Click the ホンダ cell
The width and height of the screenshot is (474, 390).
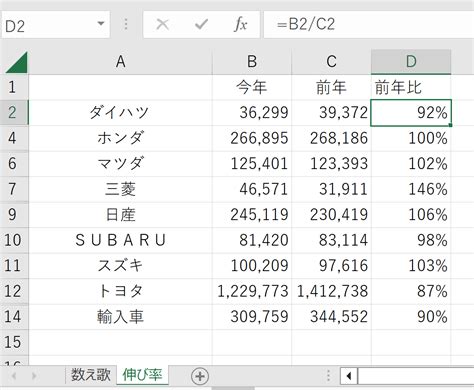tap(120, 138)
